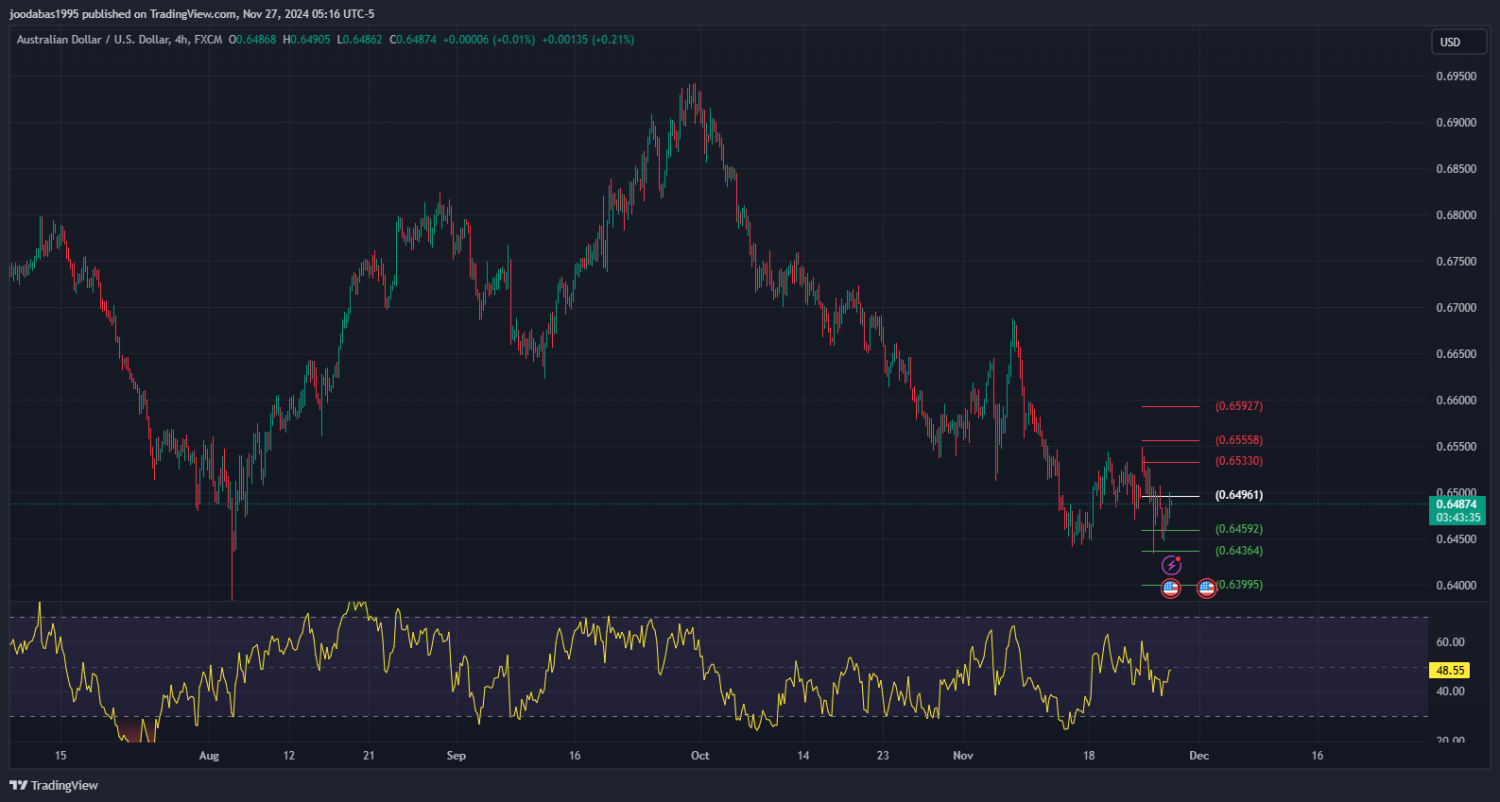The height and width of the screenshot is (802, 1500).
Task: Click the RSI 20.00 scale label
Action: point(1450,740)
